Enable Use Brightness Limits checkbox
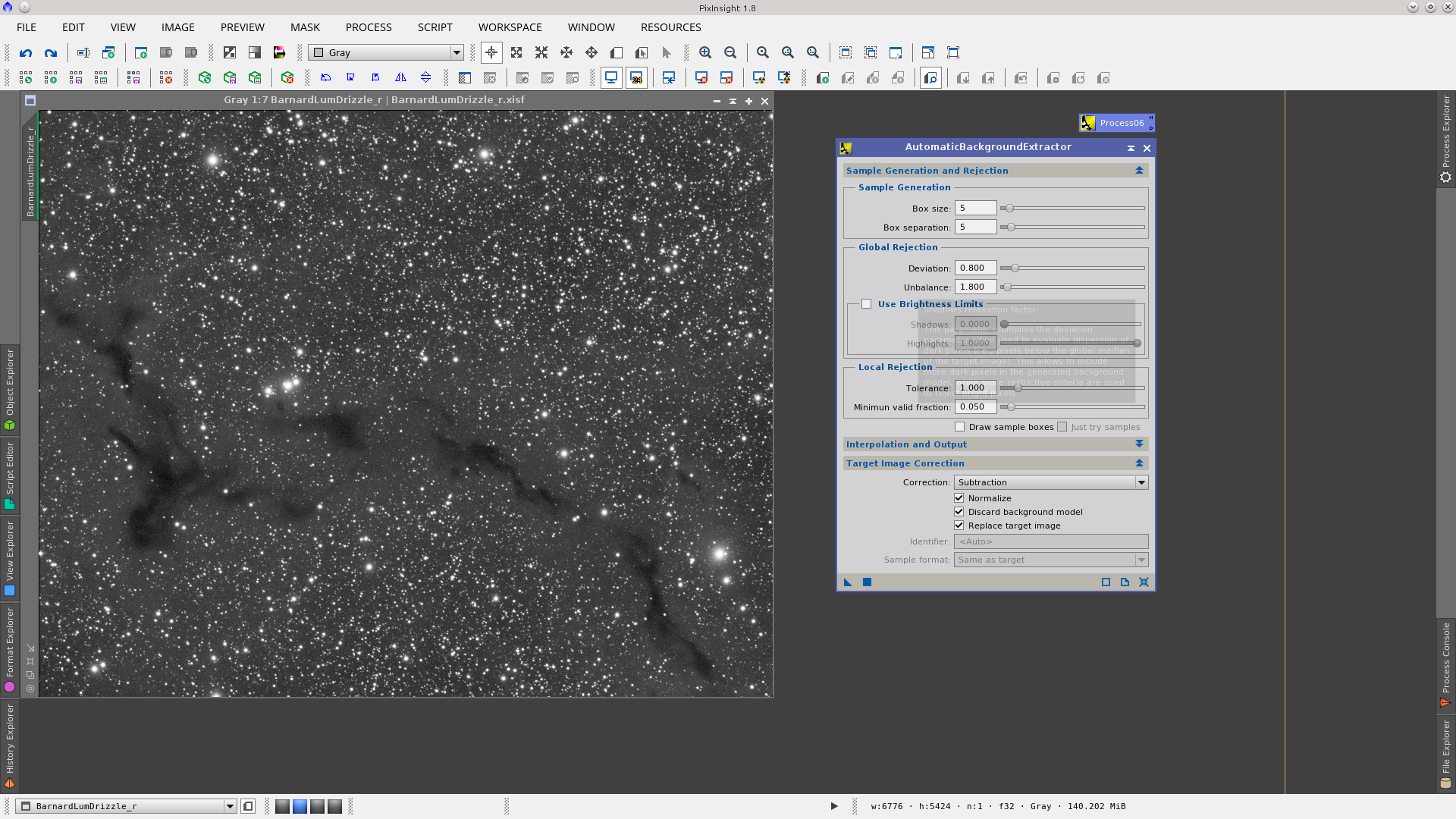 pos(866,304)
